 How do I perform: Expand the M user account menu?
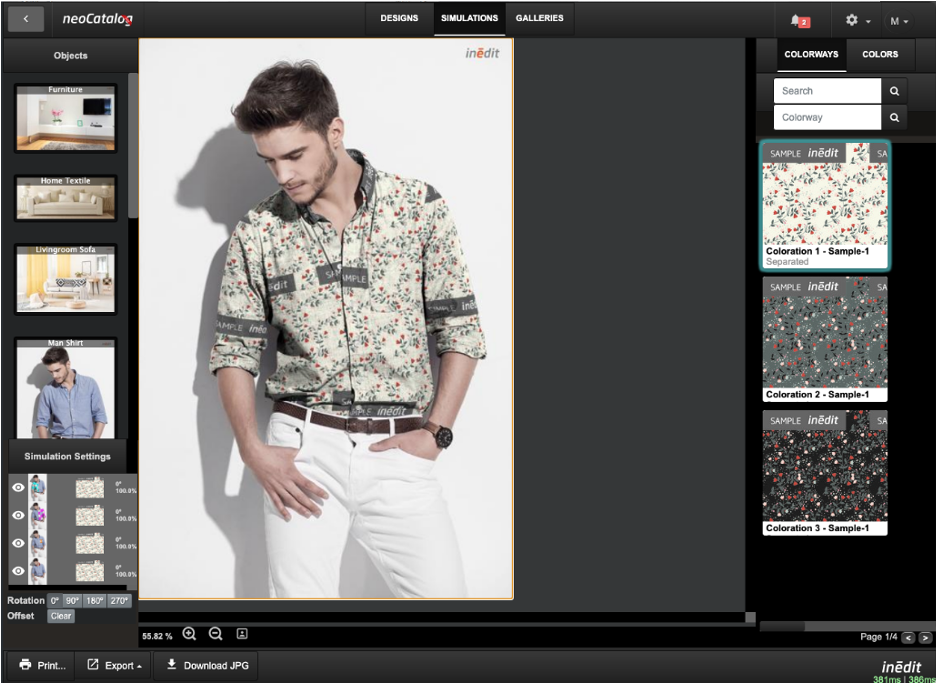[899, 21]
